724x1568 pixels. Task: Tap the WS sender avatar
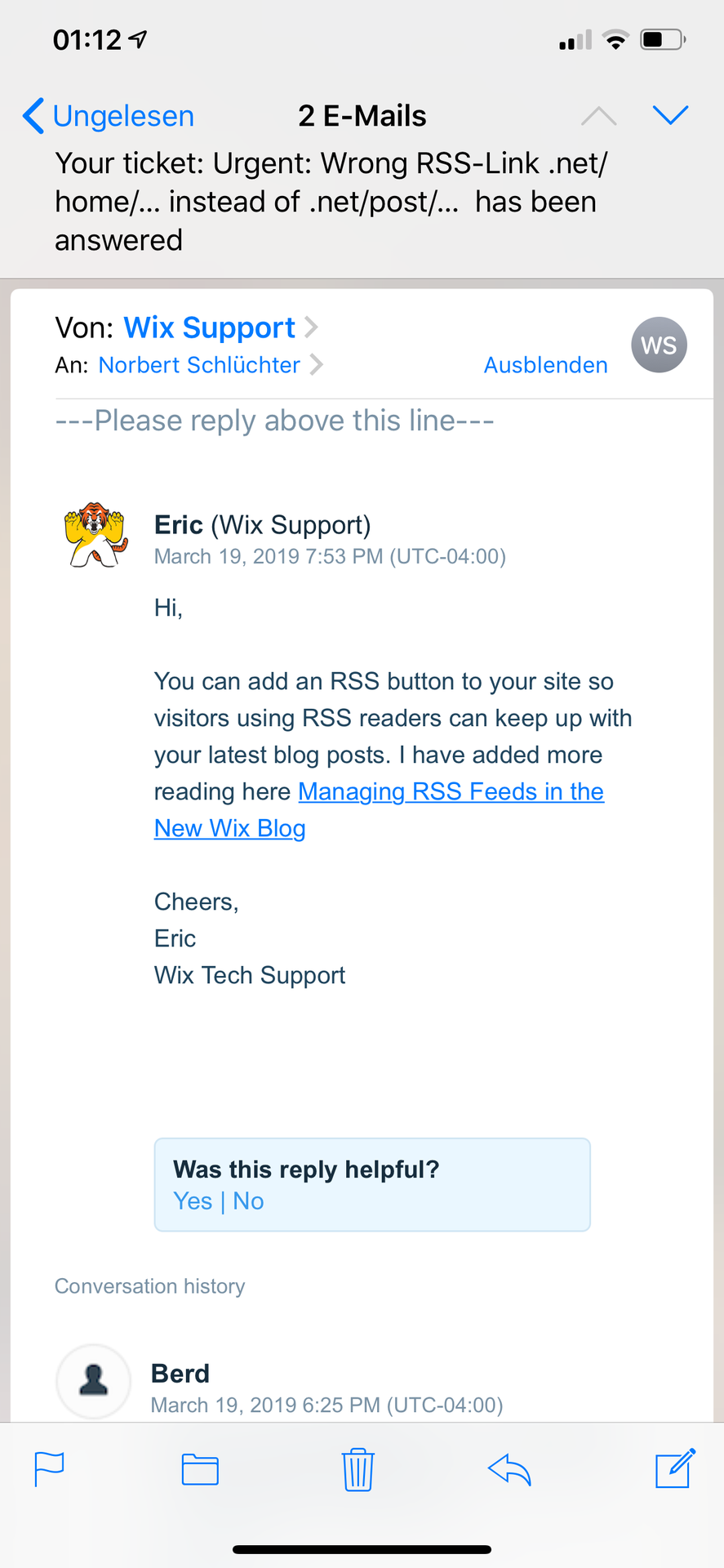click(659, 345)
